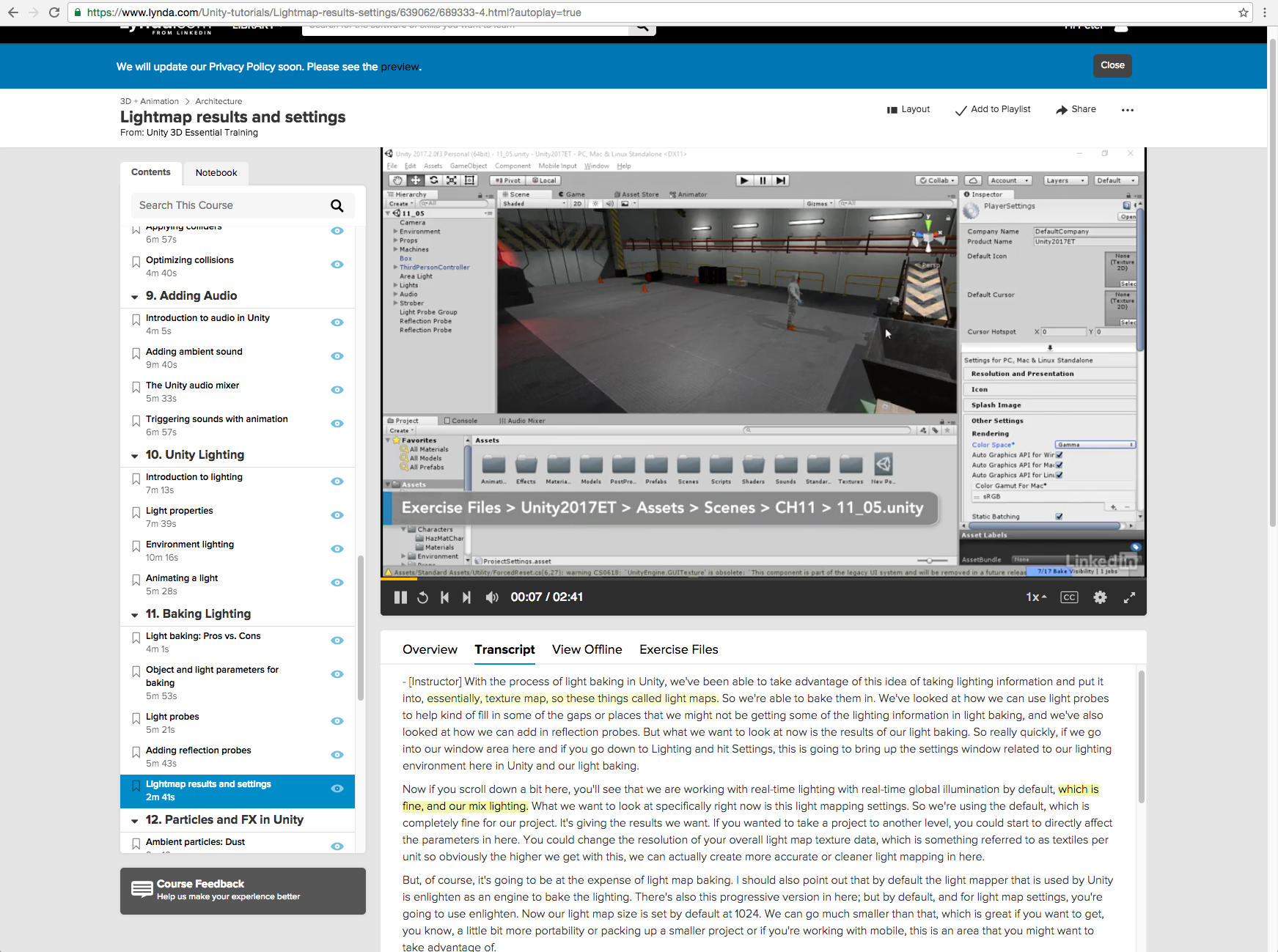Change the Layout option
The height and width of the screenshot is (952, 1278).
point(908,109)
